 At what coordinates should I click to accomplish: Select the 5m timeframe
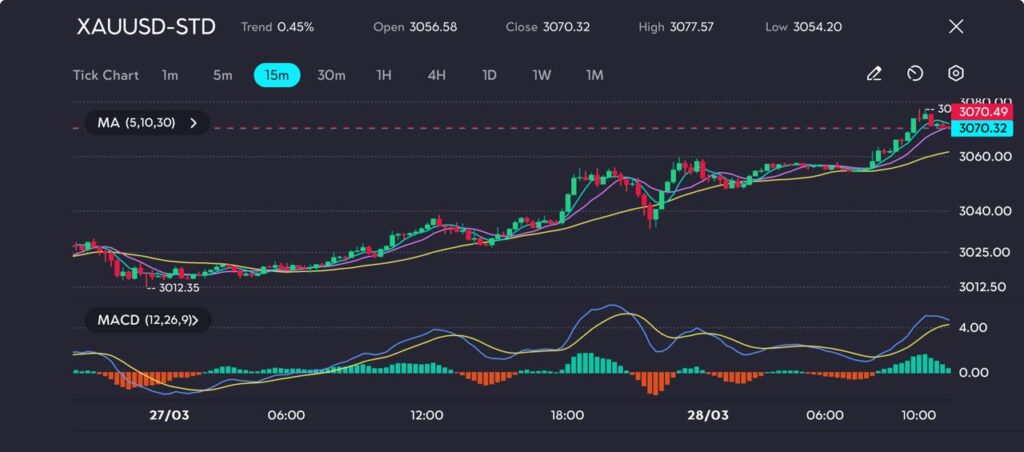click(222, 75)
